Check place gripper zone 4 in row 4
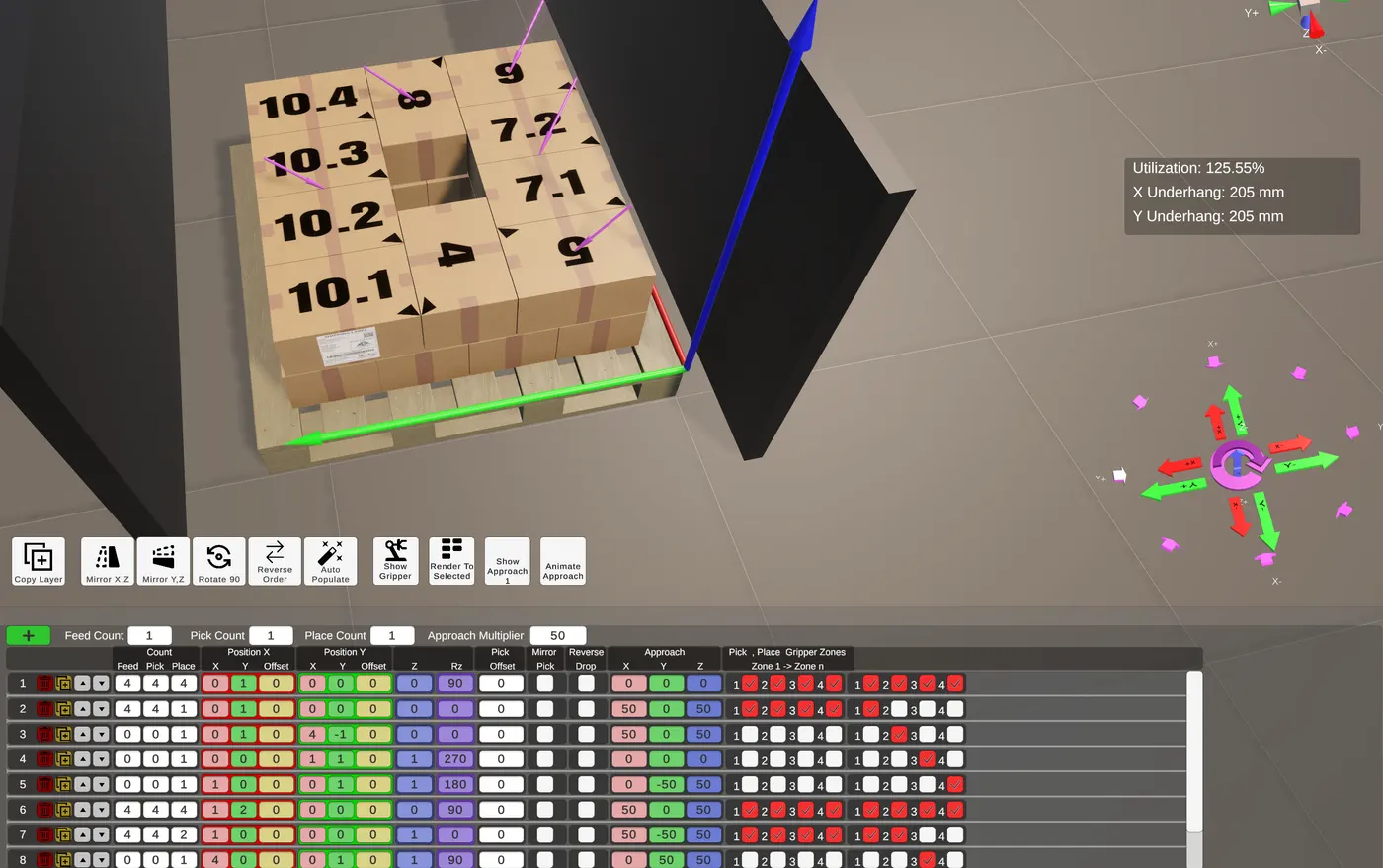The image size is (1383, 868). click(x=955, y=759)
